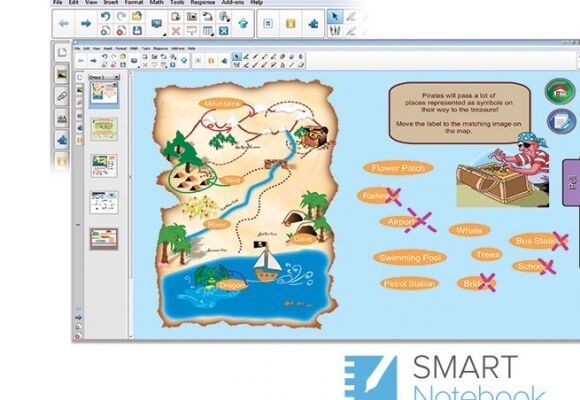Image resolution: width=580 pixels, height=400 pixels.
Task: Click the pirate ship on the map
Action: coord(267,261)
